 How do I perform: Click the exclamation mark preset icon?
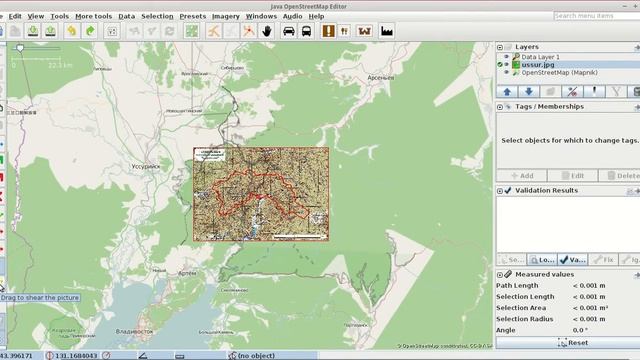click(328, 31)
